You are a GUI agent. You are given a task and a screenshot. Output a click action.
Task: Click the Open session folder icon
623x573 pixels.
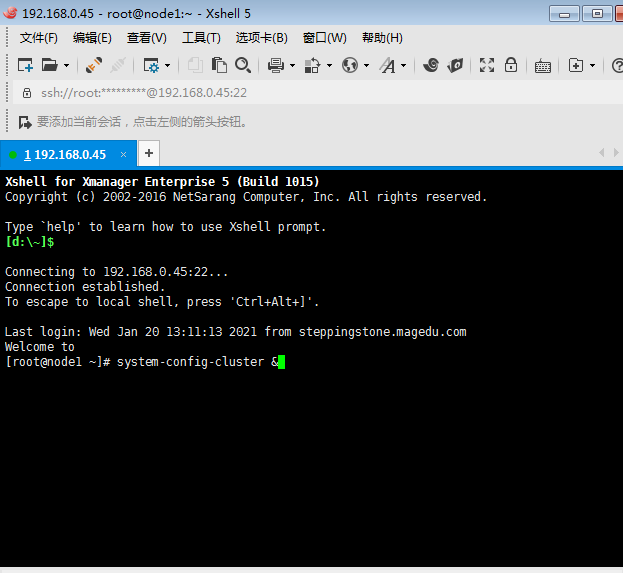(50, 65)
